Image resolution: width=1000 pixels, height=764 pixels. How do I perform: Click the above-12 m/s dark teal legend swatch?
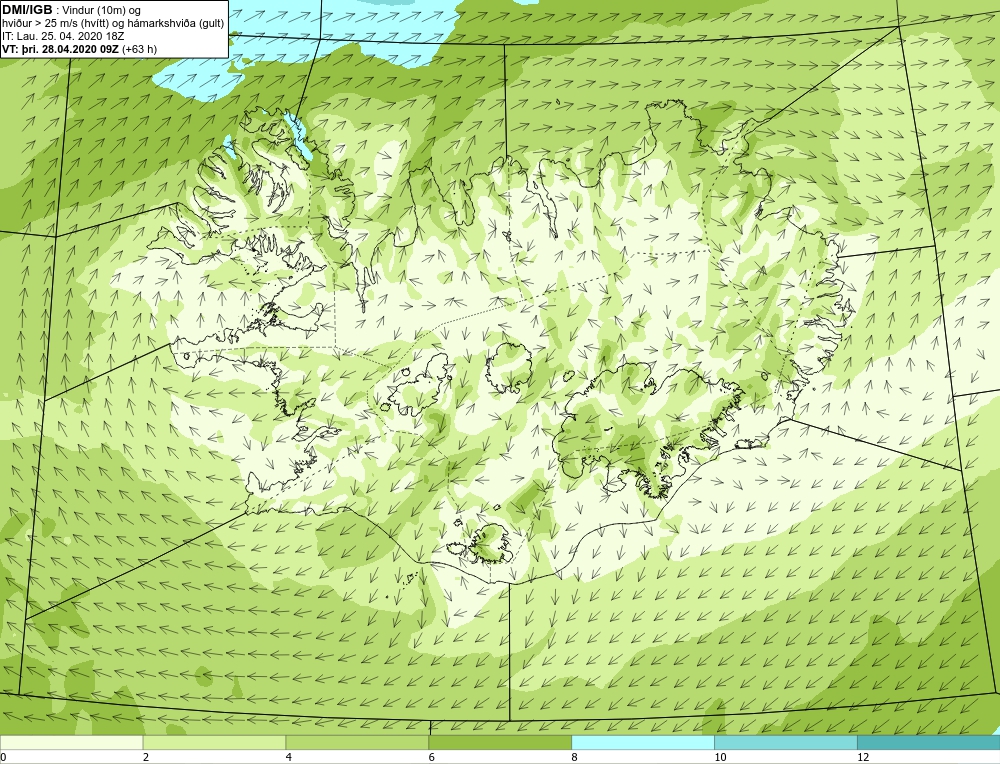[929, 742]
